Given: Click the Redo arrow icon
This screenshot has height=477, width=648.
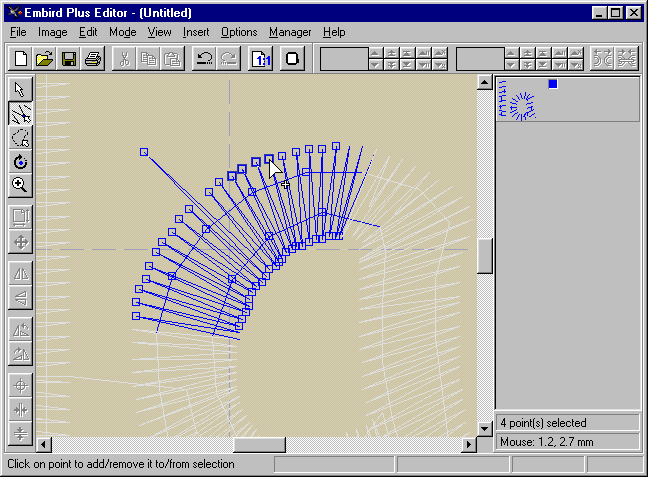Looking at the screenshot, I should point(228,58).
